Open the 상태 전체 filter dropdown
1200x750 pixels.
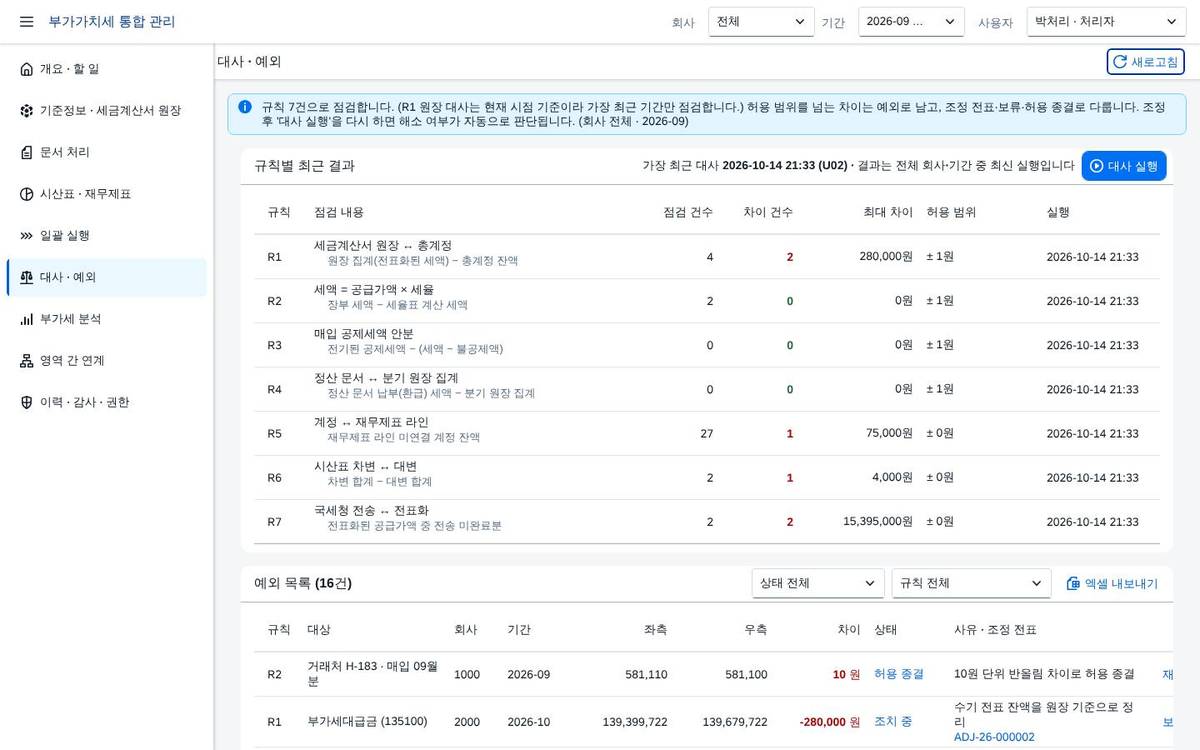(818, 583)
